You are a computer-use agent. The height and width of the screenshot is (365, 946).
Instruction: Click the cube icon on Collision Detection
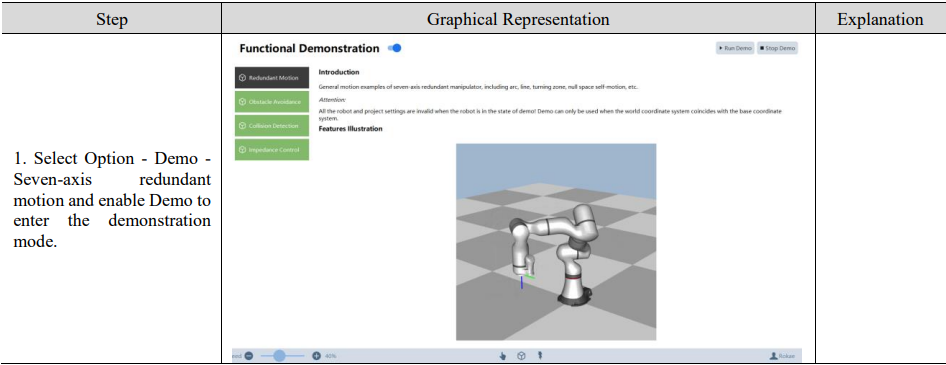(243, 125)
